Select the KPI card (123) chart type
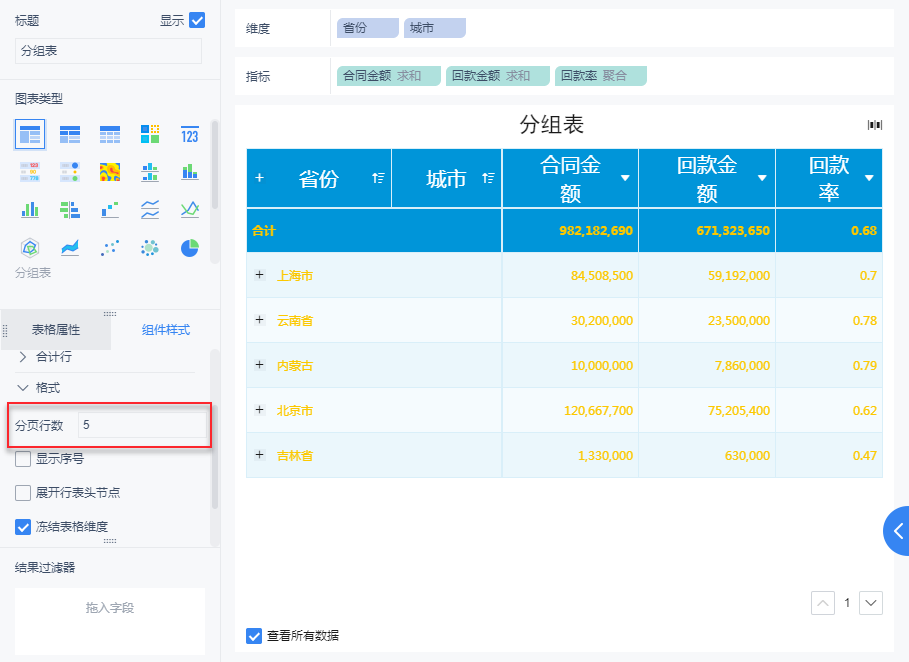This screenshot has width=909, height=662. coord(190,134)
